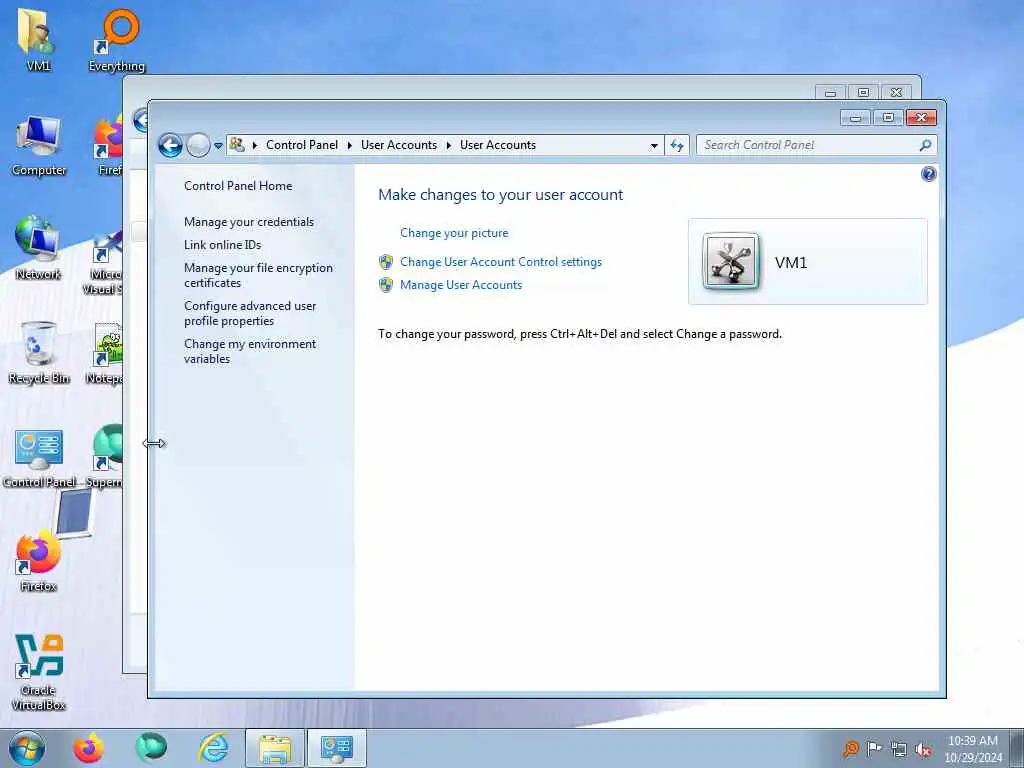
Task: Open the Control Panel desktop icon
Action: 39,457
